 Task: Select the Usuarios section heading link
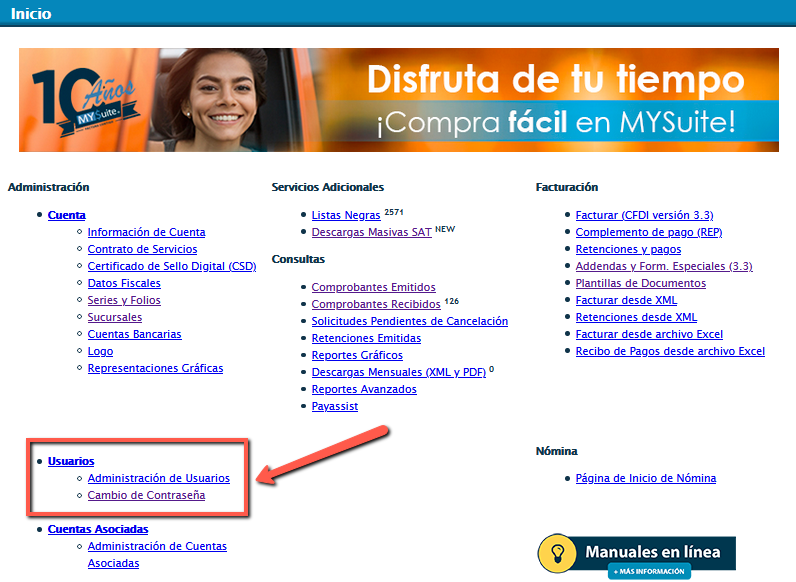[x=71, y=461]
